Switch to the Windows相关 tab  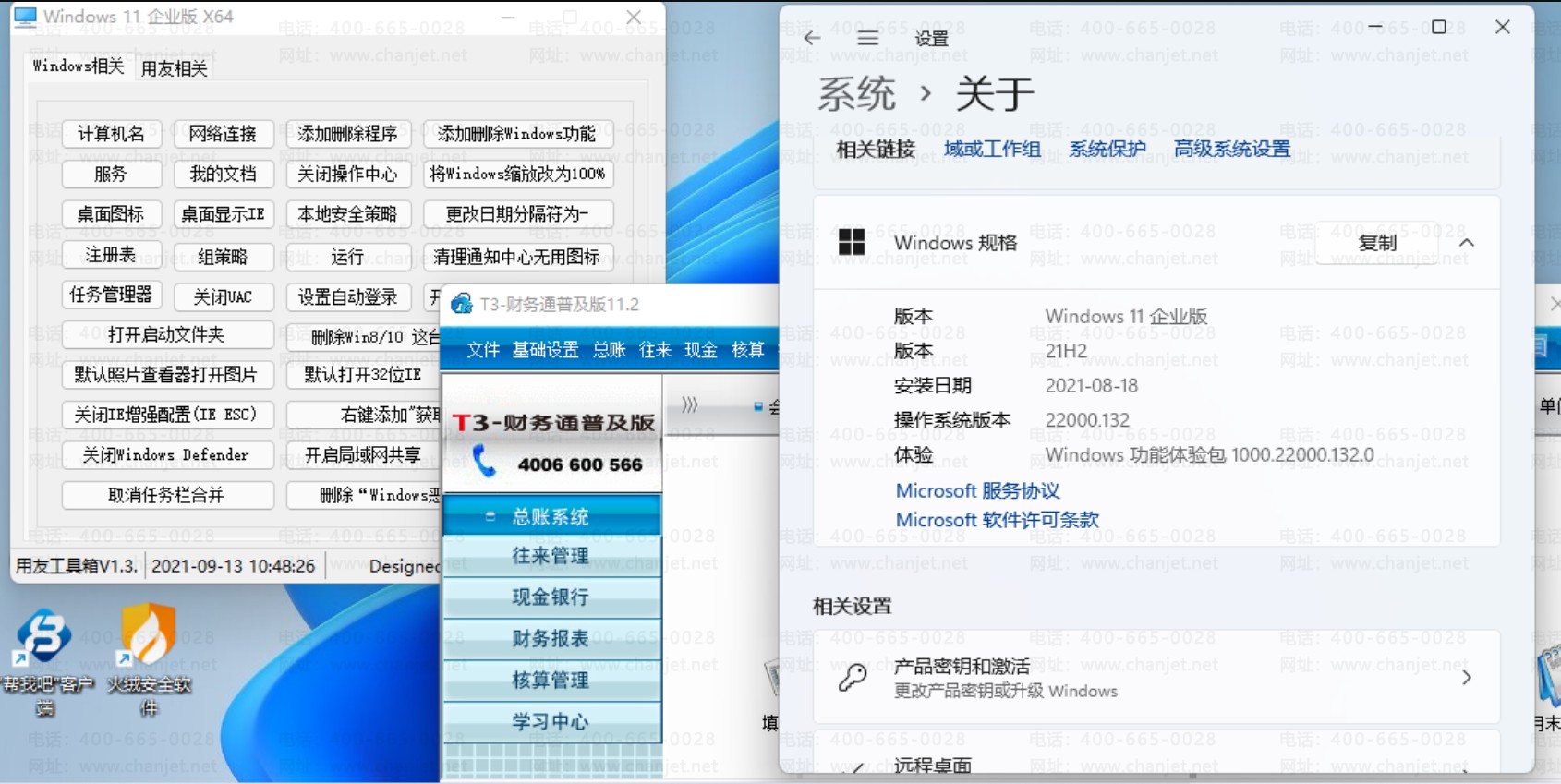tap(79, 66)
